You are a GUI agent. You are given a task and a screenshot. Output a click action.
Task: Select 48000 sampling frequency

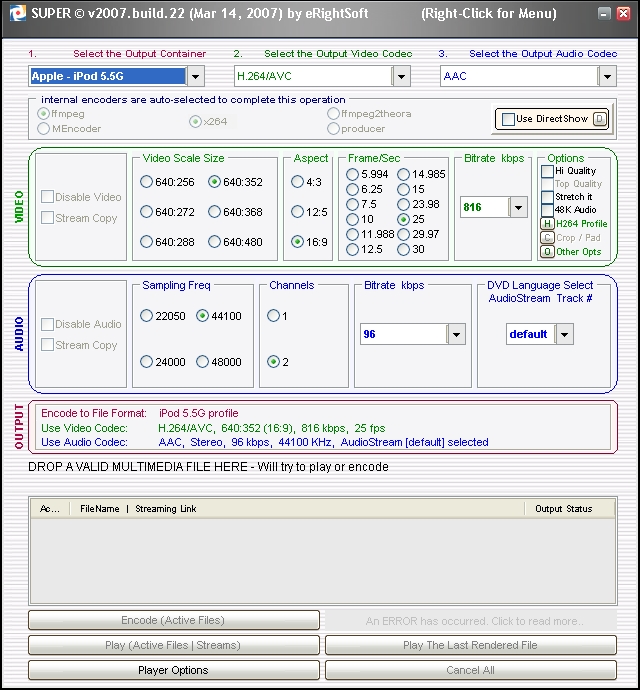[x=202, y=362]
